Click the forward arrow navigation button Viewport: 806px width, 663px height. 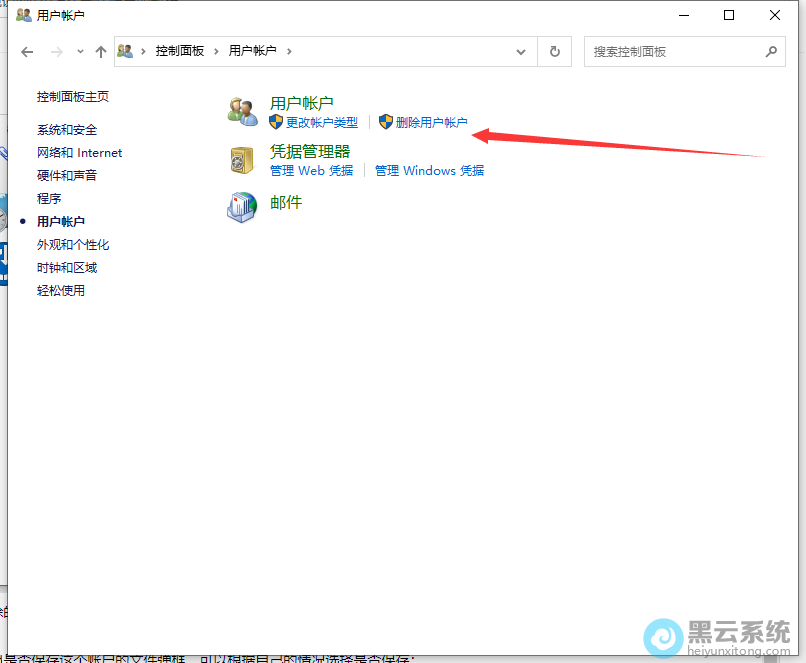(57, 51)
